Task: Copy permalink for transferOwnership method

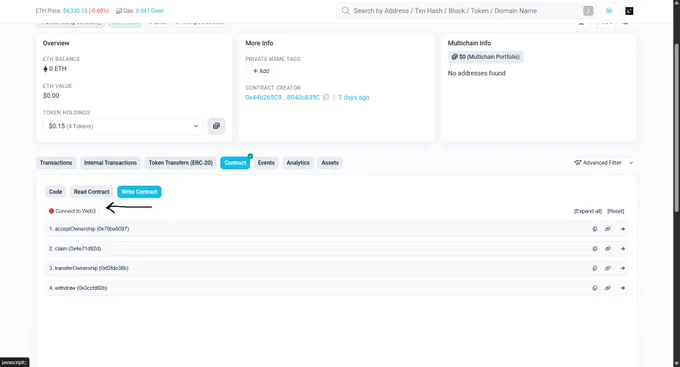Action: point(608,269)
